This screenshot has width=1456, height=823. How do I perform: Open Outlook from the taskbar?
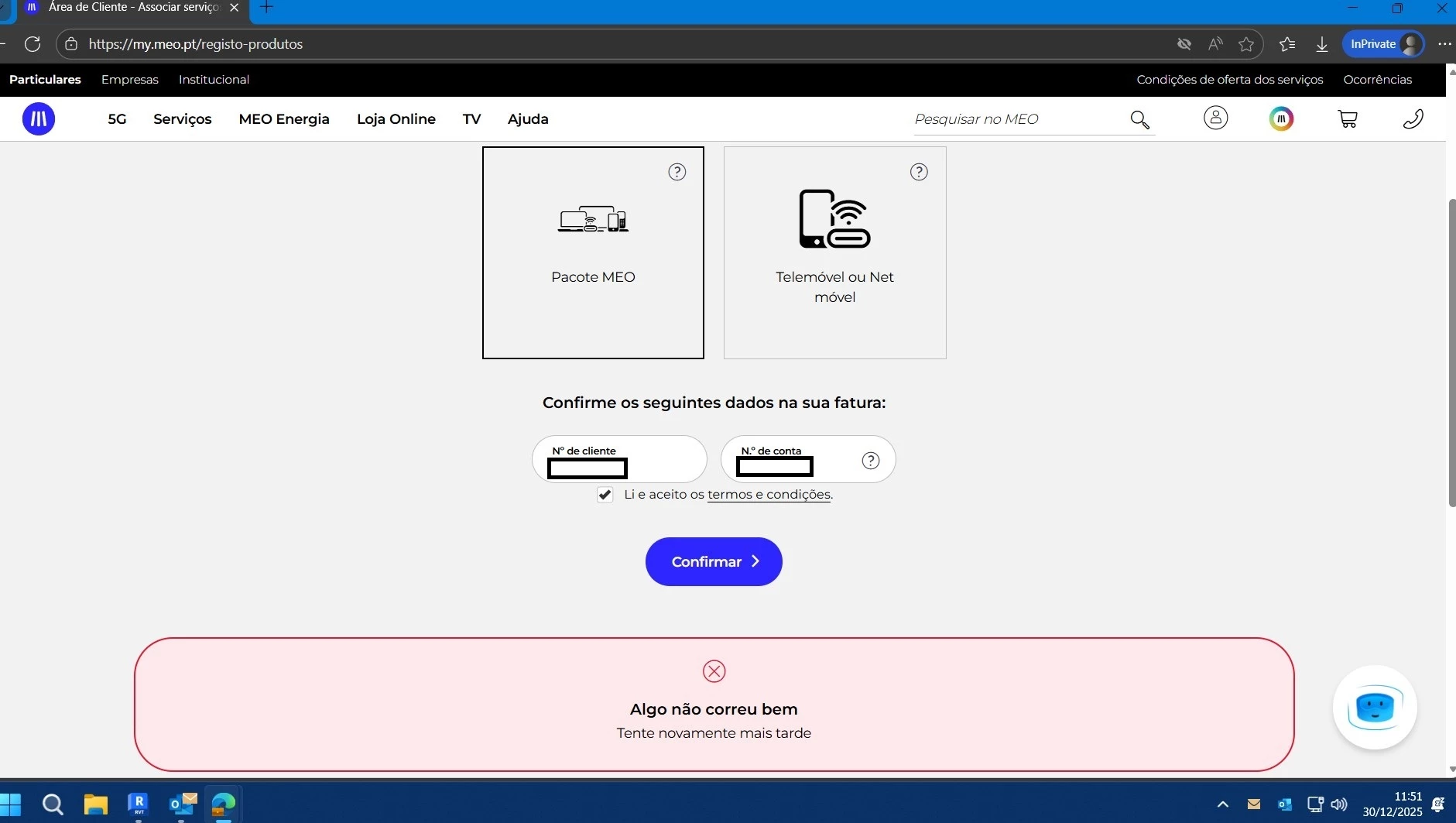coord(183,804)
